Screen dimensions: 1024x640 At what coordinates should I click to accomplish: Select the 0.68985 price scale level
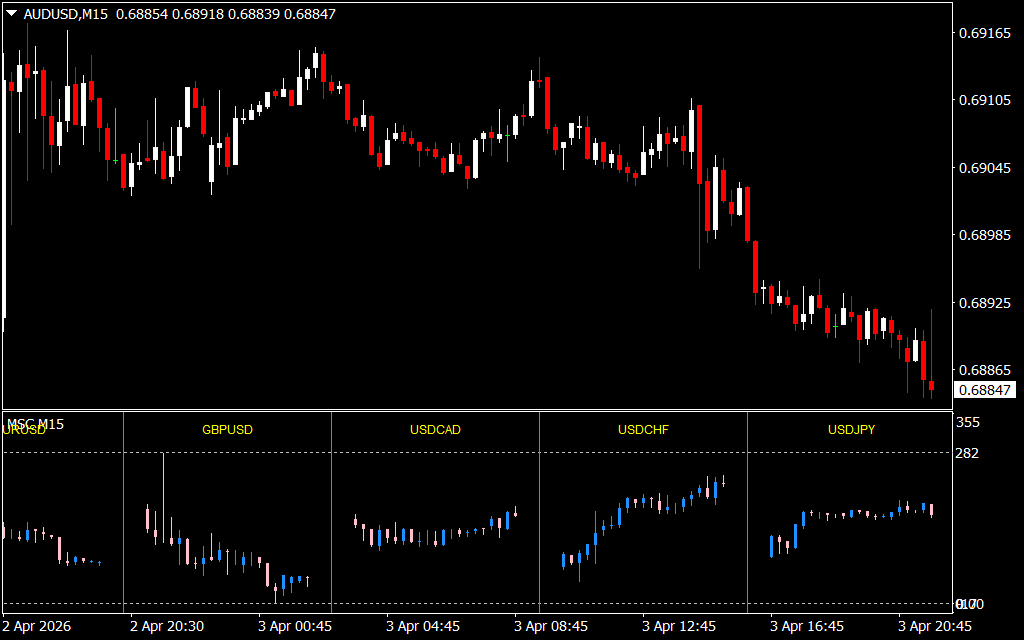point(984,235)
